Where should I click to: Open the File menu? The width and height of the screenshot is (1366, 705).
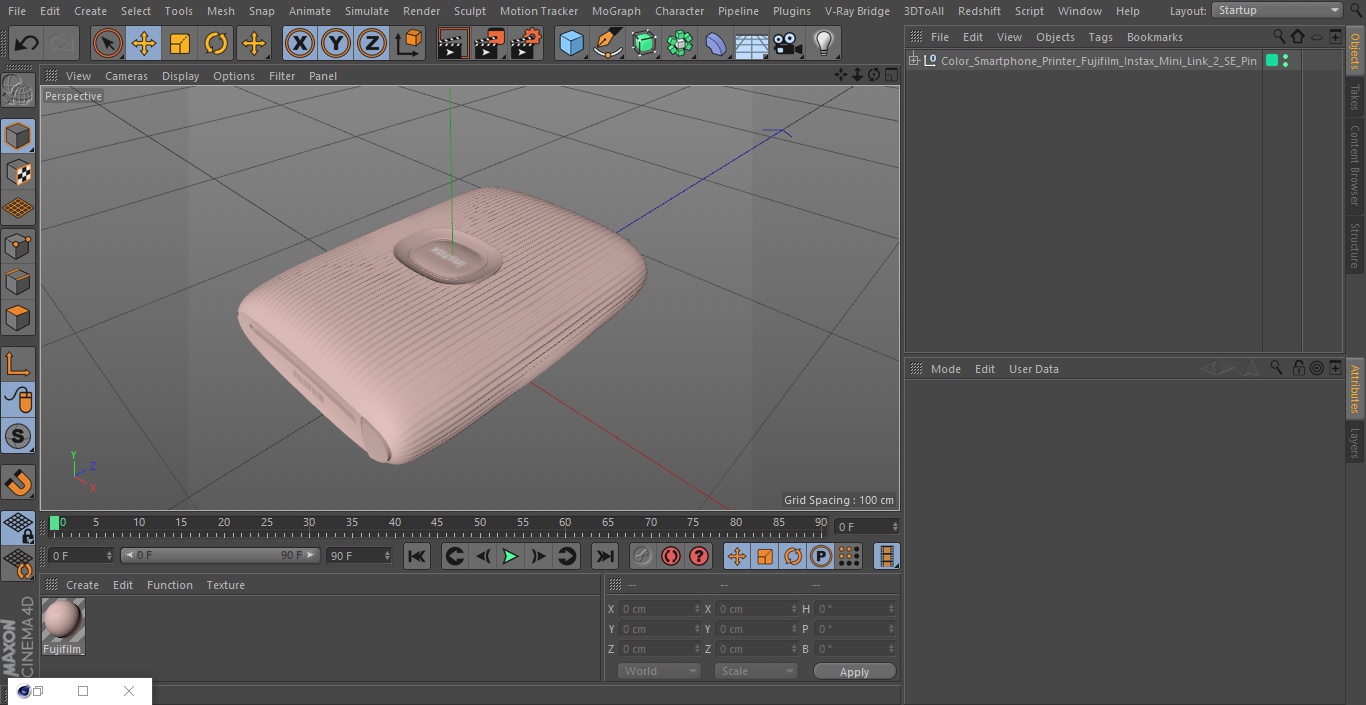(x=17, y=11)
